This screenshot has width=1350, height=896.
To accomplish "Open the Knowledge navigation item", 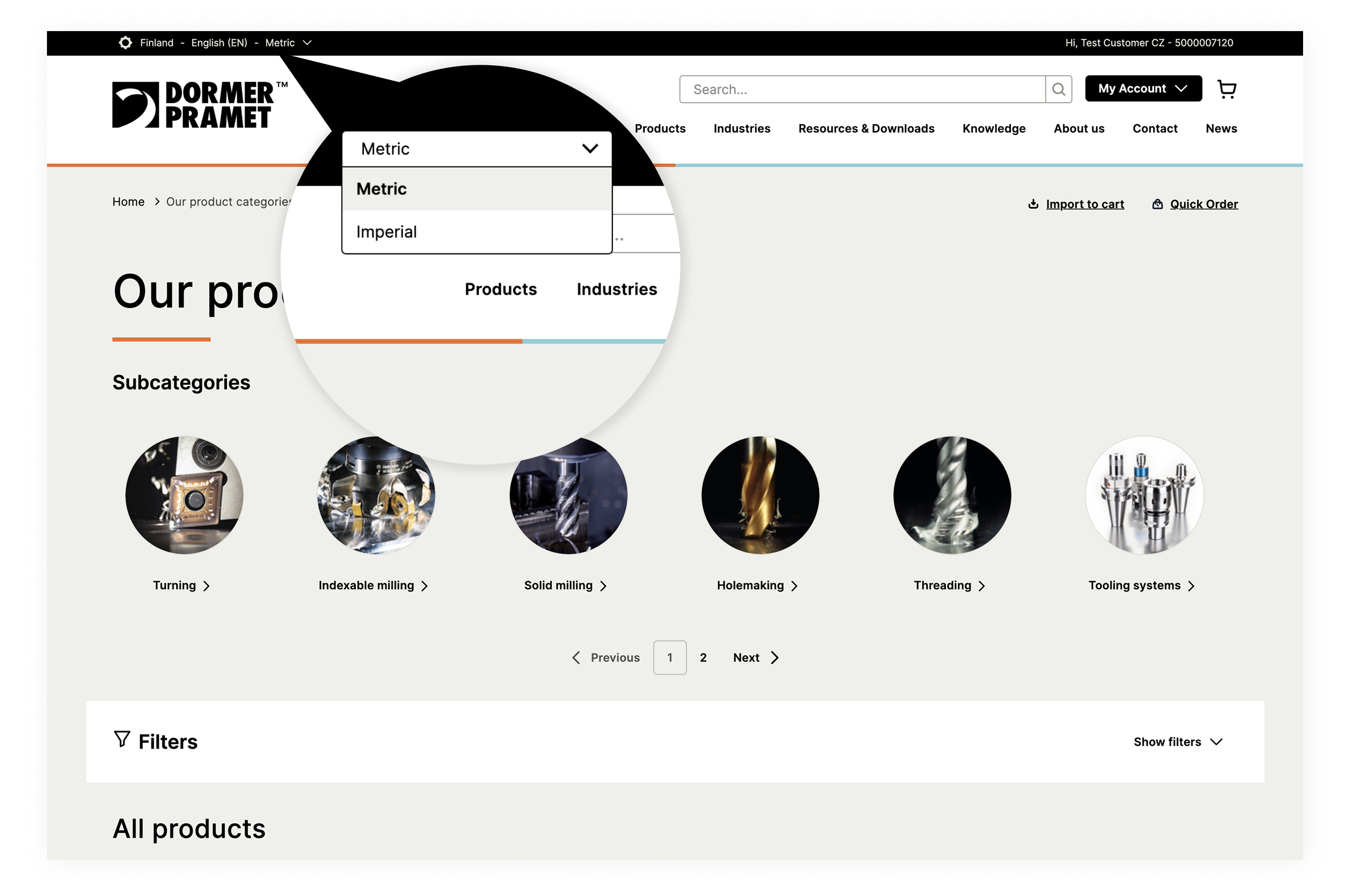I will click(993, 129).
